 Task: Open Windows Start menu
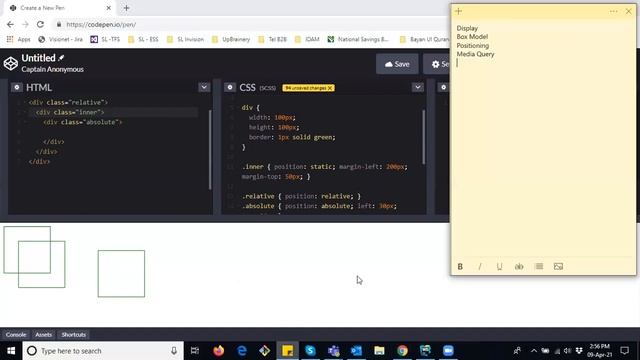tap(11, 351)
